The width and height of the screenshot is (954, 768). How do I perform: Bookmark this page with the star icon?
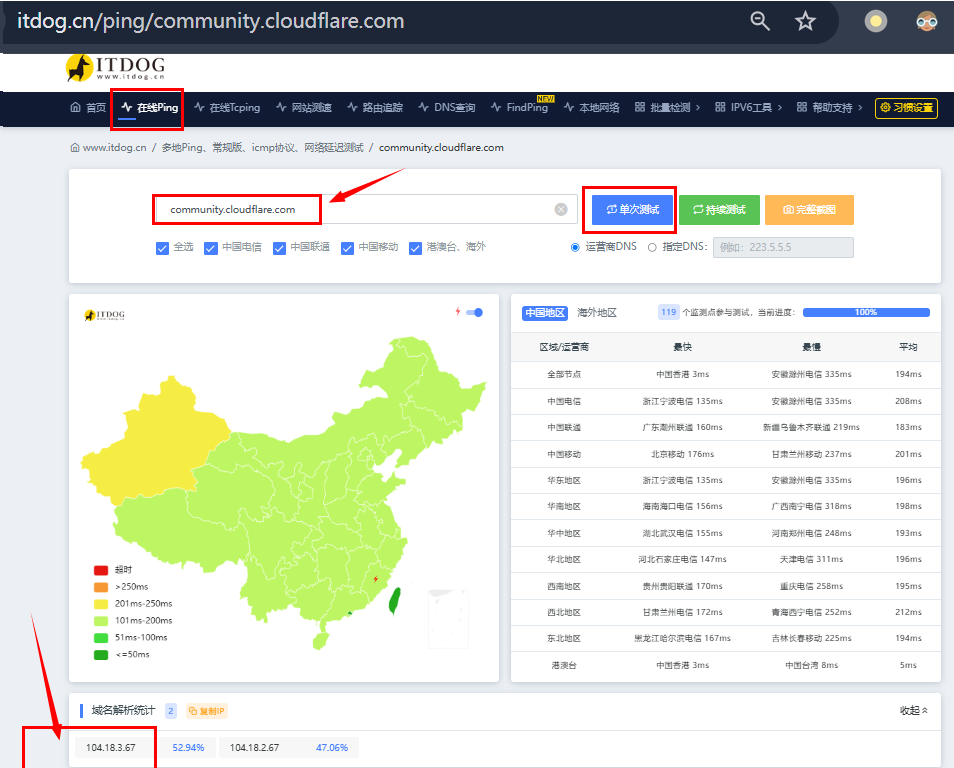tap(805, 21)
